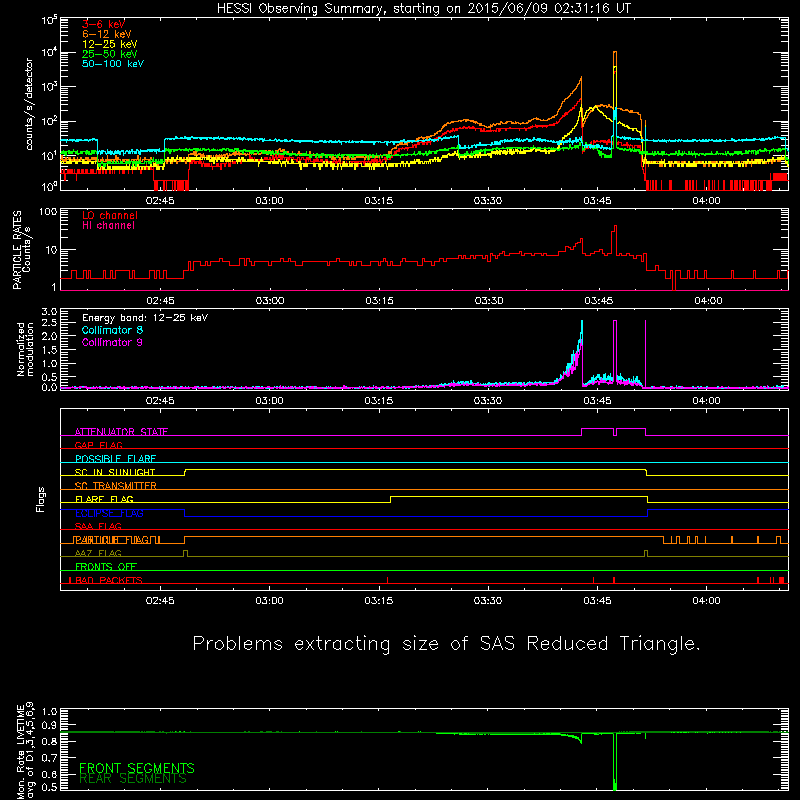Click the HESSI Observing Summary plot title
Screen dimensions: 800x800
[x=424, y=9]
